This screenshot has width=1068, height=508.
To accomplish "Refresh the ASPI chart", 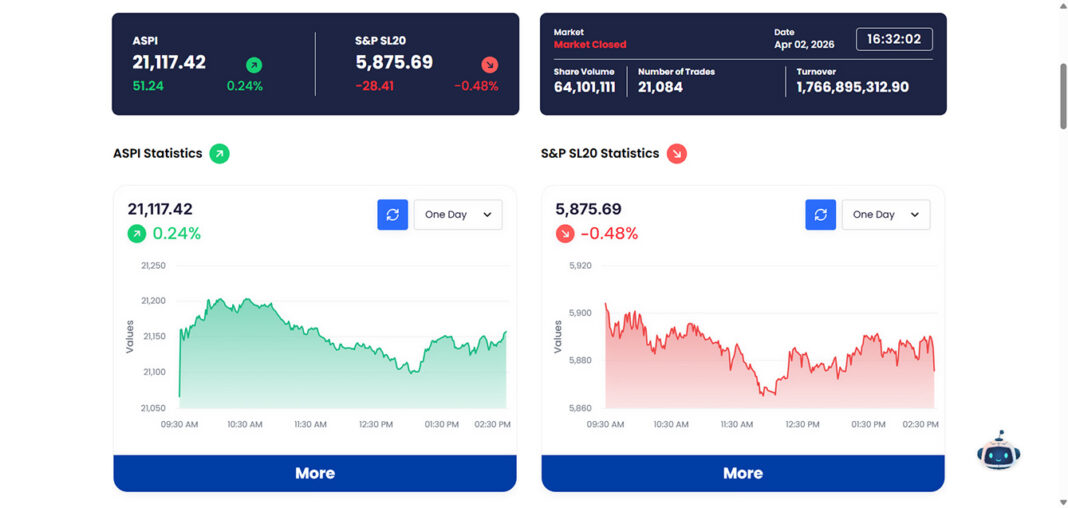I will 392,215.
